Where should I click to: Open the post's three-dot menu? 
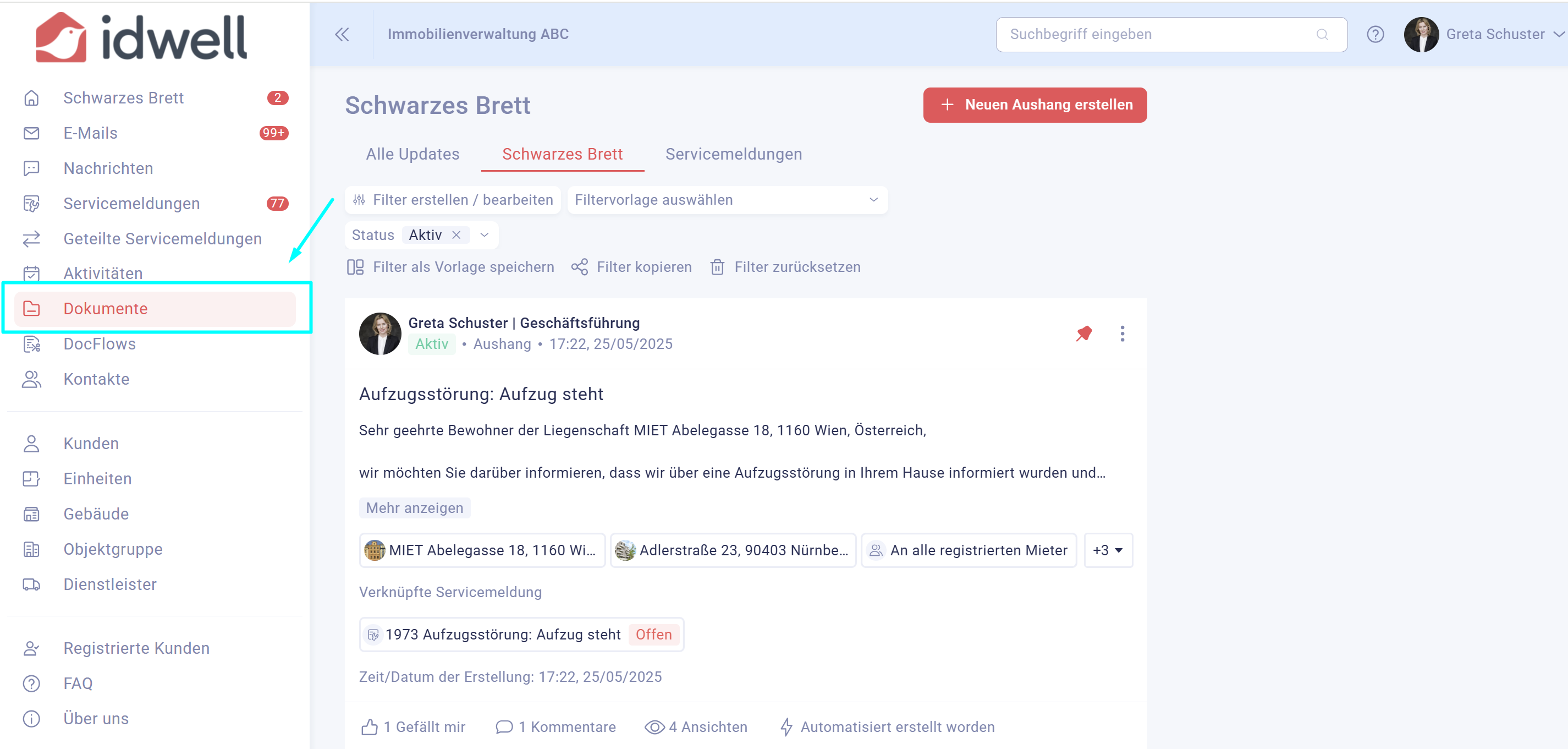point(1123,333)
